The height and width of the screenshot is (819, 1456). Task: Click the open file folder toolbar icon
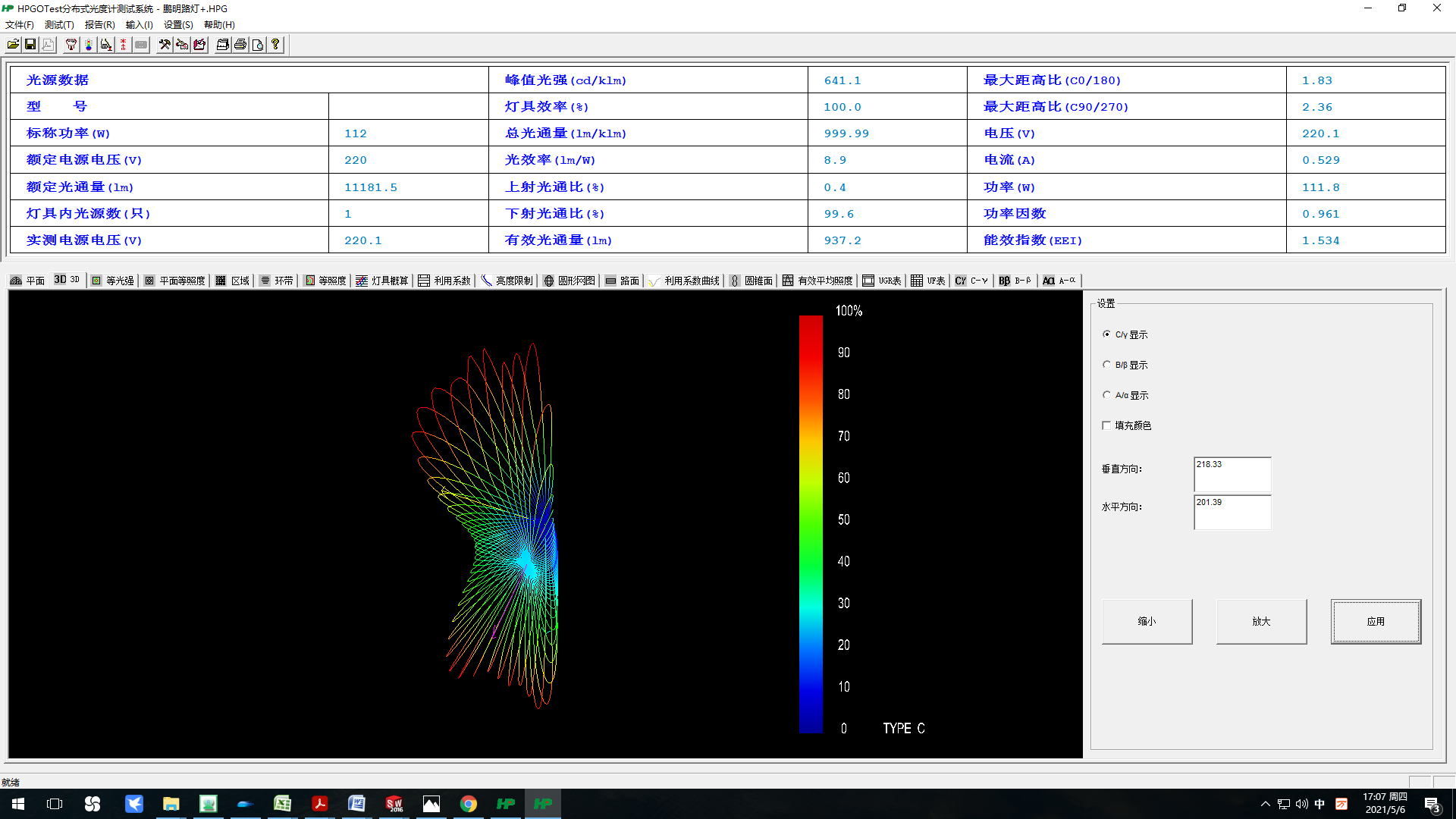pyautogui.click(x=13, y=45)
